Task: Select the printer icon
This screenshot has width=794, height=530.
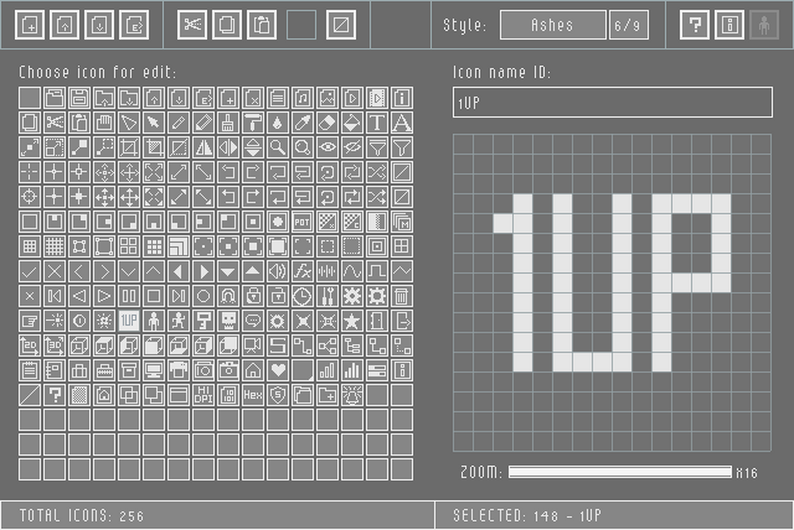Action: click(x=178, y=371)
